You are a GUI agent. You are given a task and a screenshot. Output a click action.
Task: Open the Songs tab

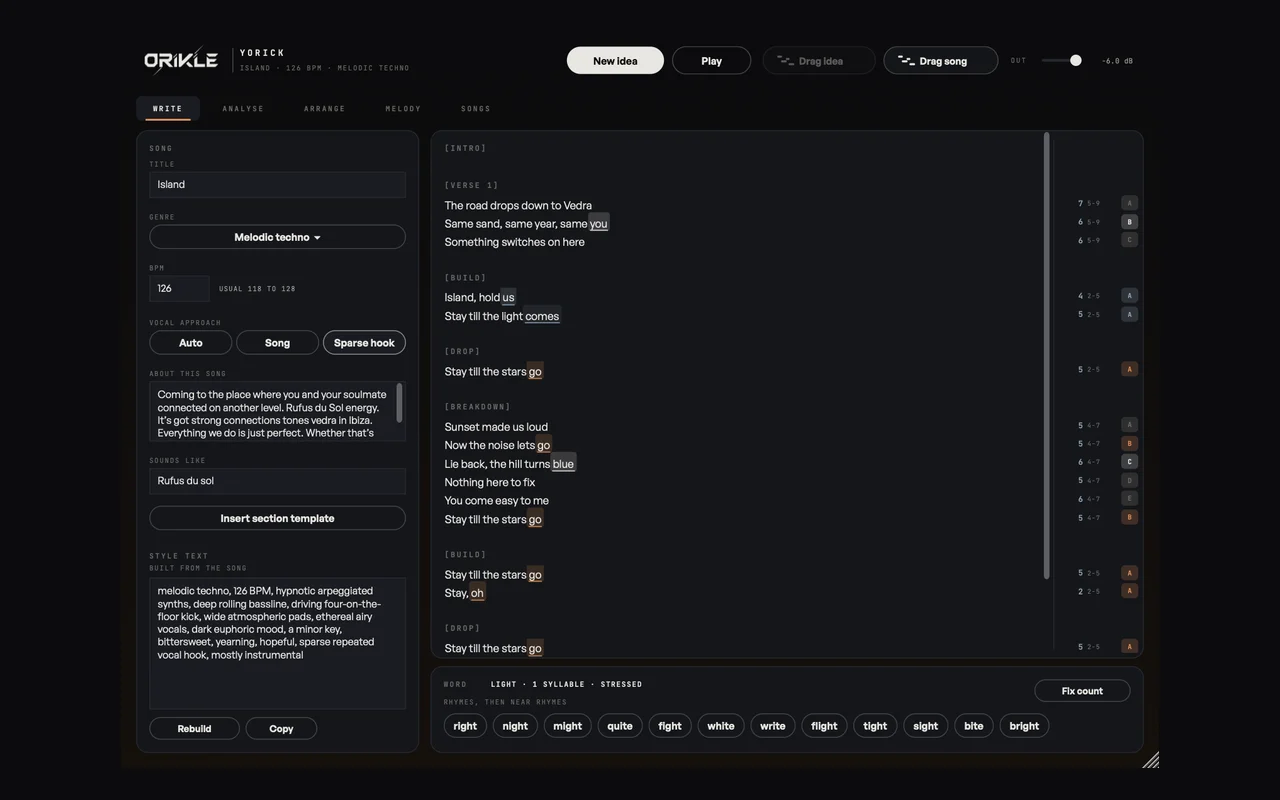(476, 108)
